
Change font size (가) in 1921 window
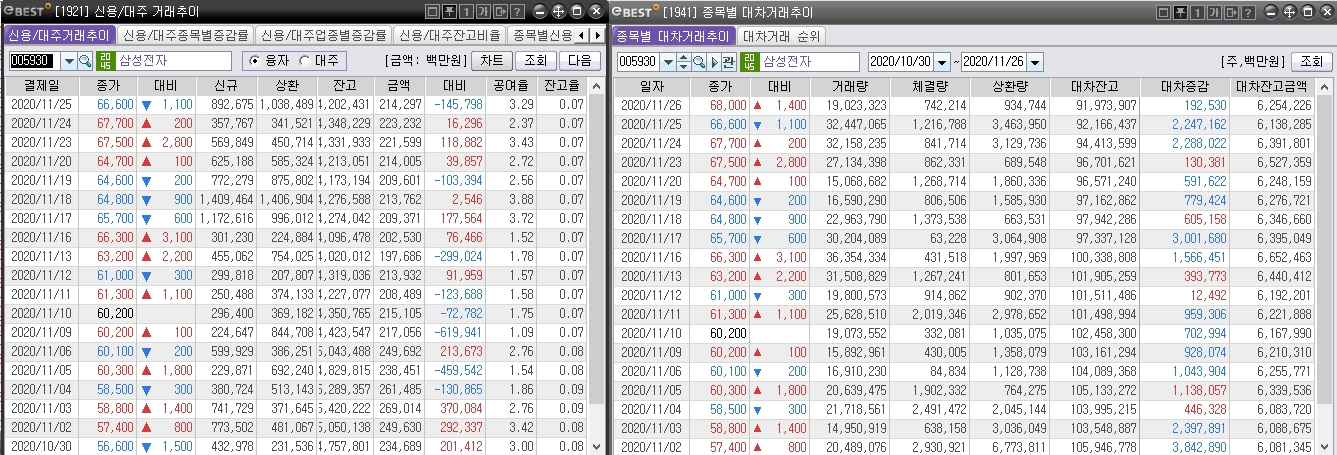pos(483,12)
